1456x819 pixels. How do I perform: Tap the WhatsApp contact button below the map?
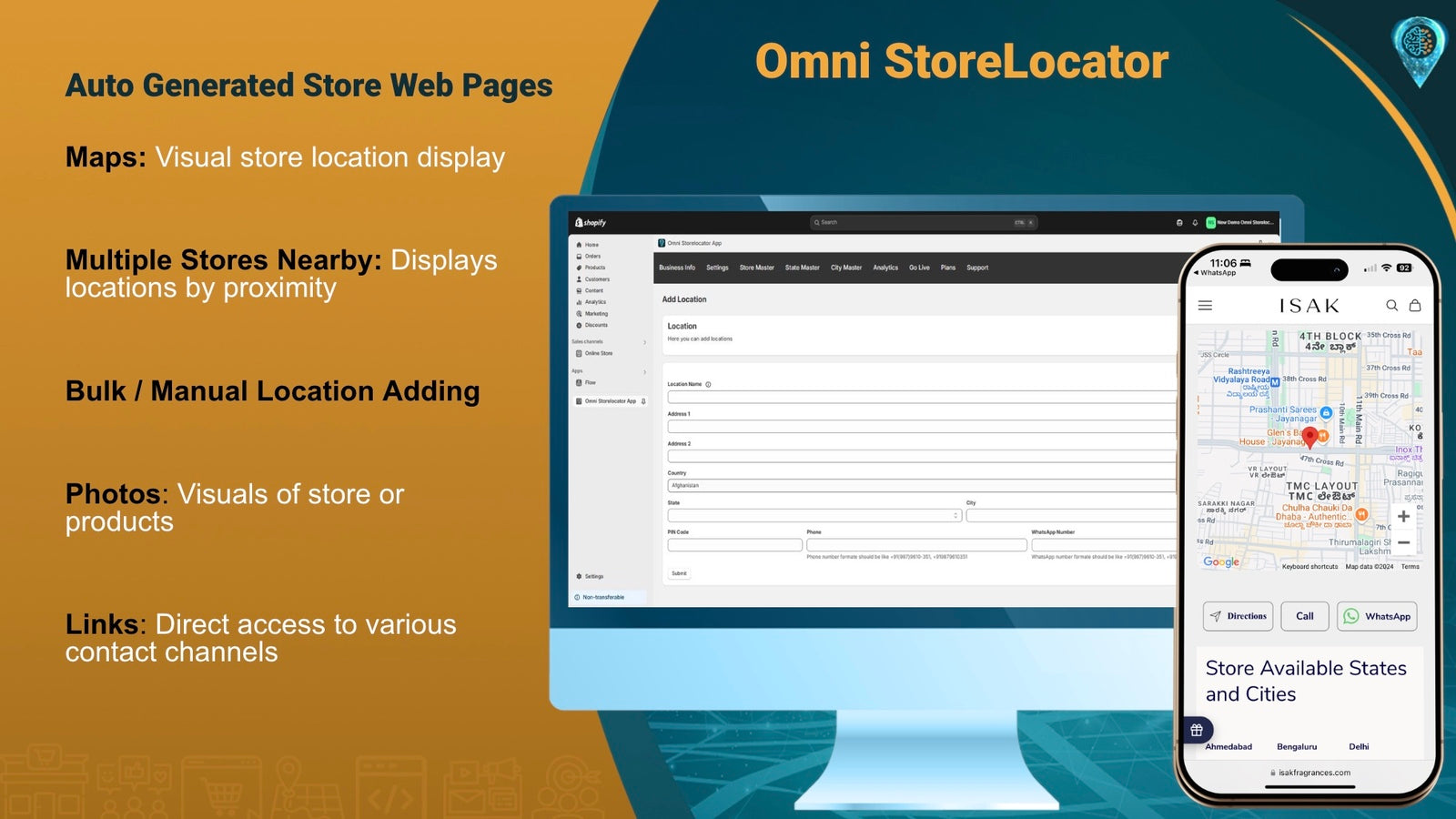tap(1377, 616)
